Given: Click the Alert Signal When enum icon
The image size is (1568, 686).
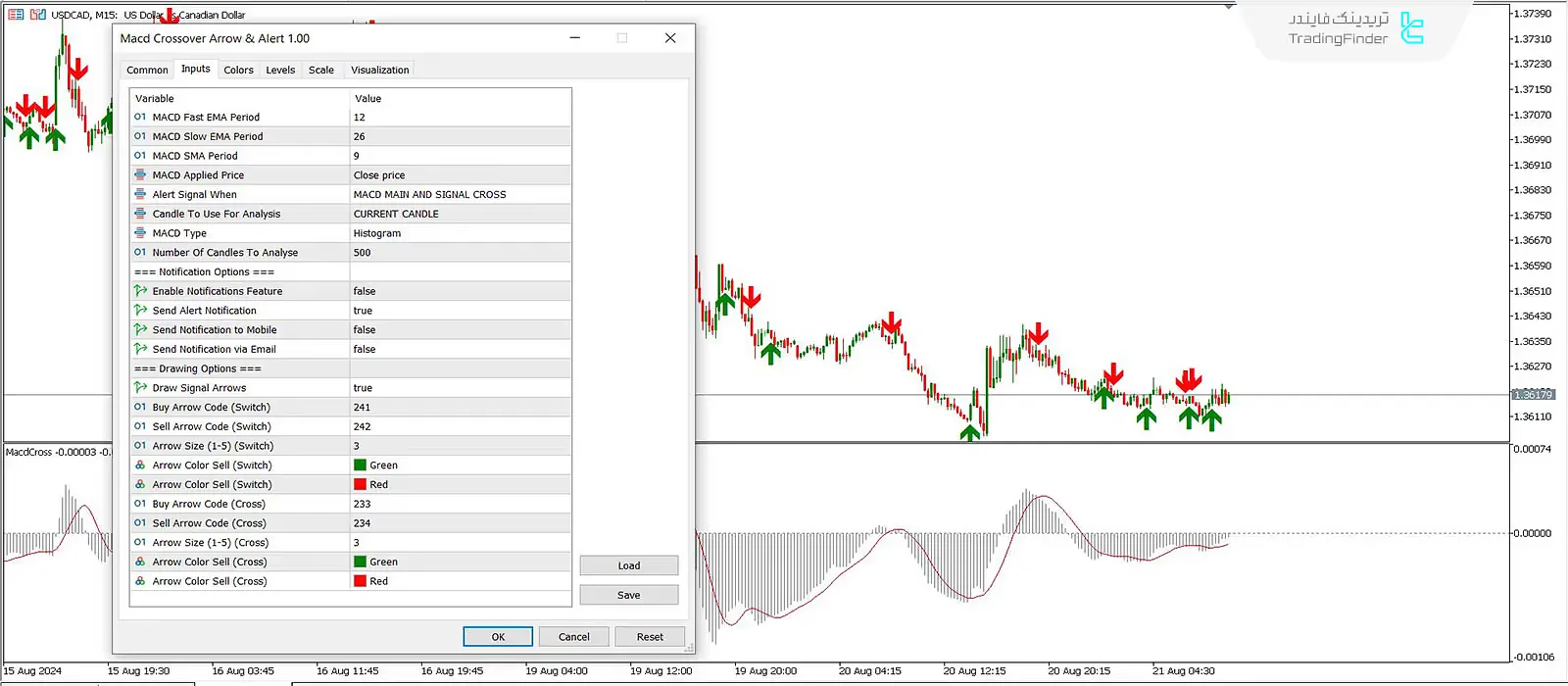Looking at the screenshot, I should (140, 194).
